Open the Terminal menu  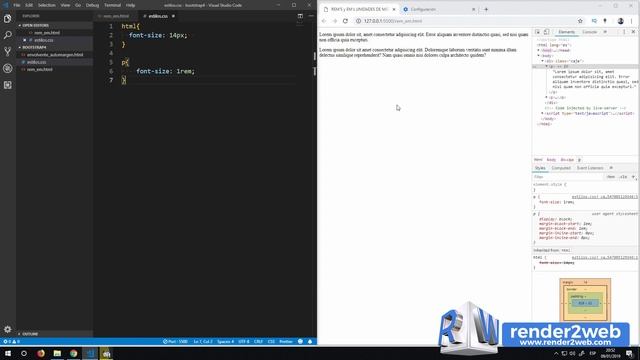coord(112,5)
